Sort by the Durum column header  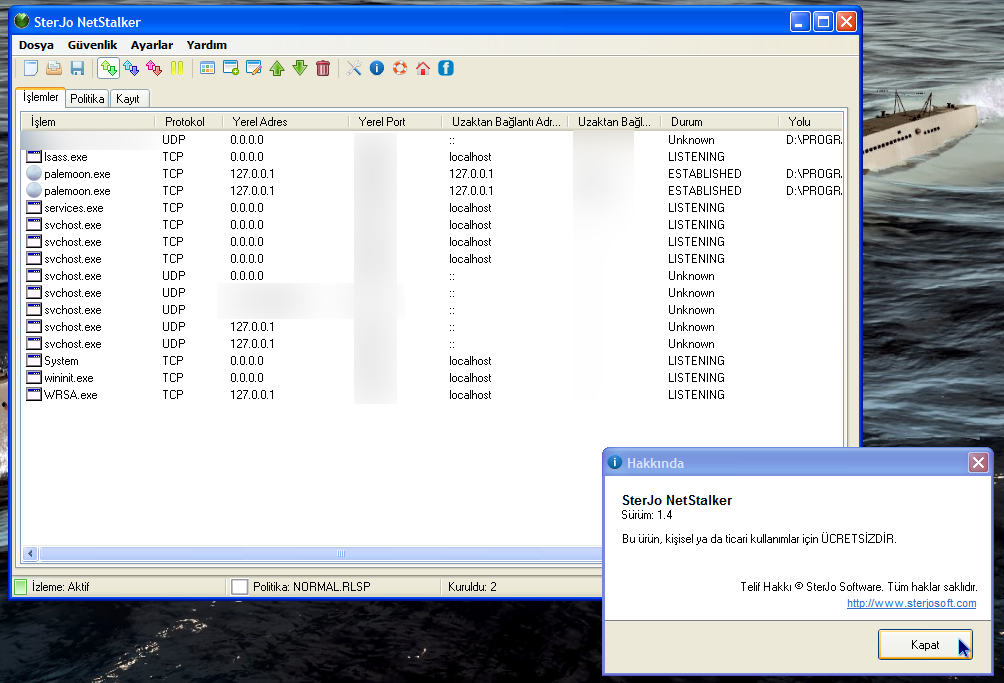point(720,122)
